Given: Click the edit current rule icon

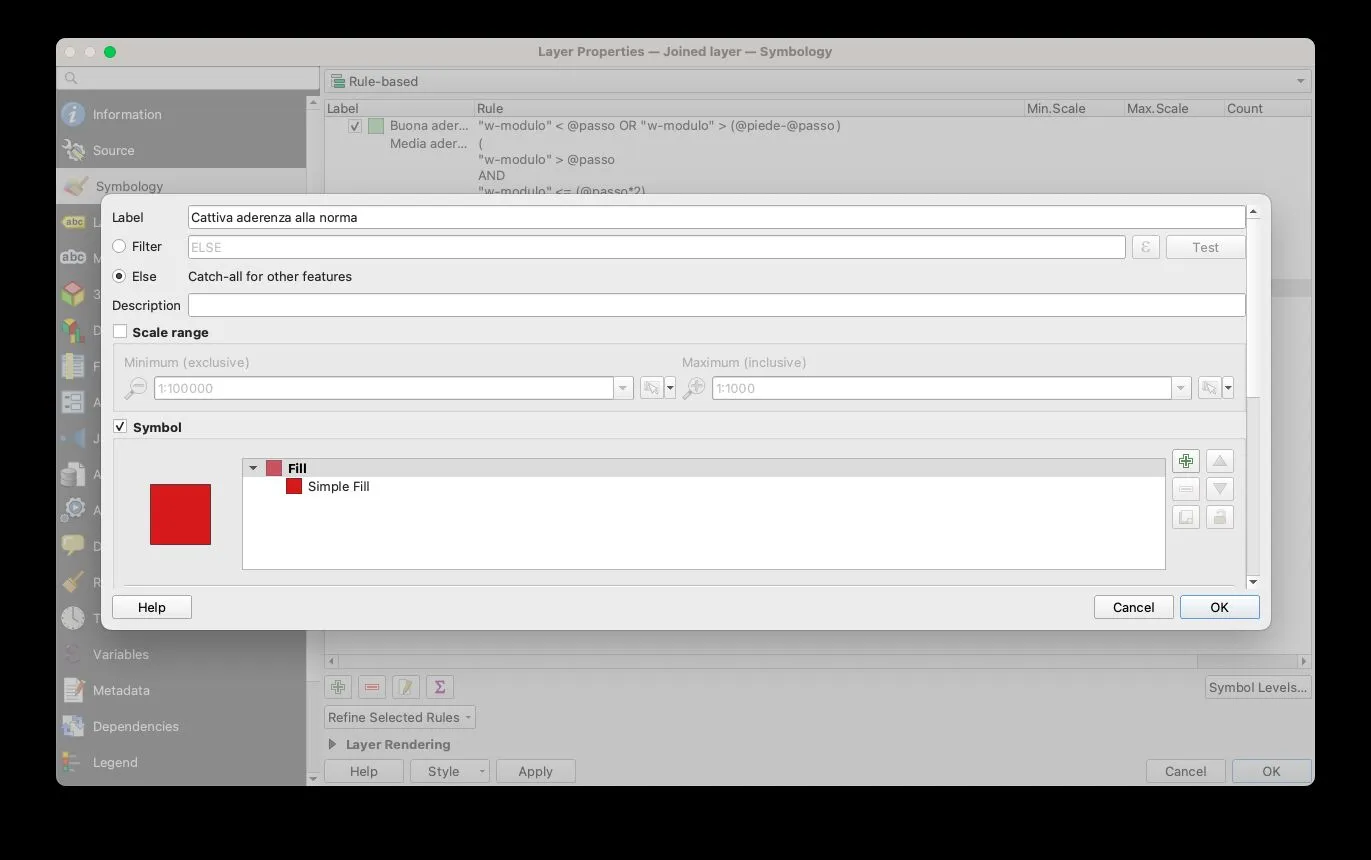Looking at the screenshot, I should coord(405,687).
